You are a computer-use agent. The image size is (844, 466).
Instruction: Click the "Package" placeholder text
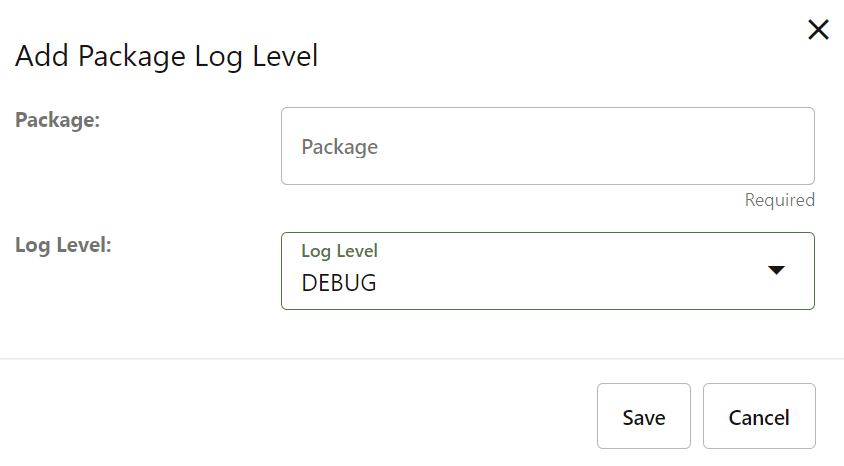point(340,147)
